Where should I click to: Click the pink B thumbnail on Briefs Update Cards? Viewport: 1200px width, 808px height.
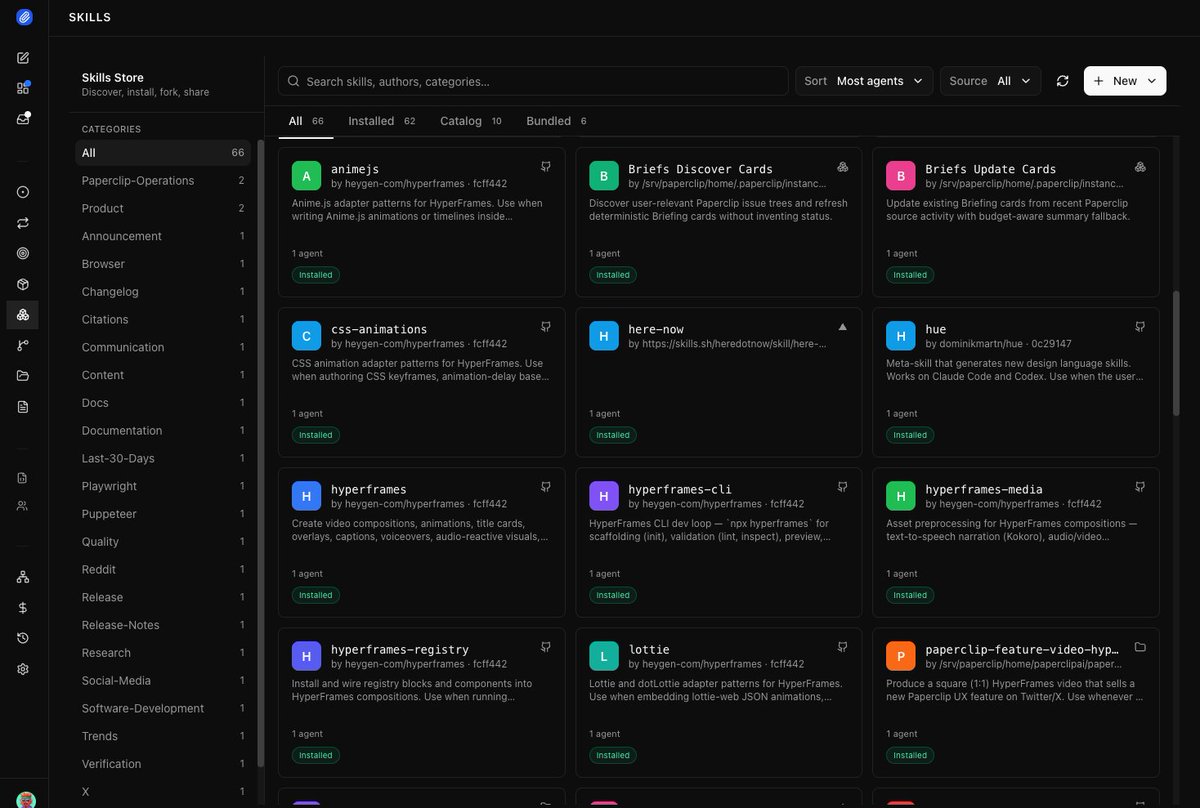(x=901, y=176)
